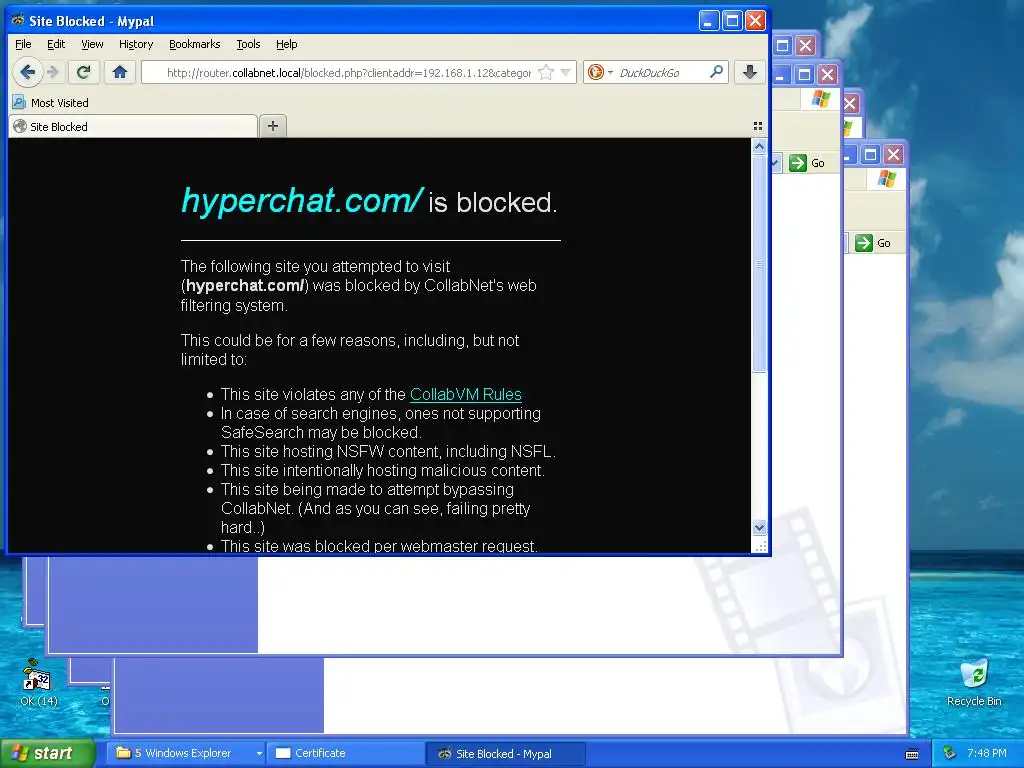The height and width of the screenshot is (768, 1024).
Task: Select Site Blocked - Mypal taskbar button
Action: coord(505,754)
